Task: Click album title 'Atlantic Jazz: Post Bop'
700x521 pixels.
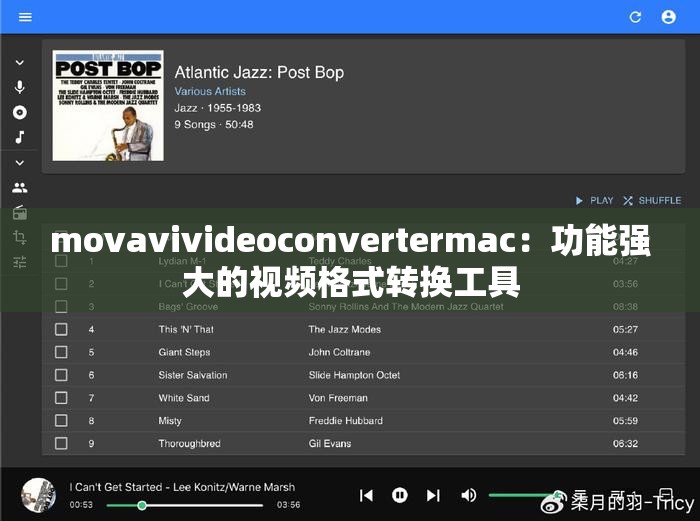Action: click(x=259, y=72)
